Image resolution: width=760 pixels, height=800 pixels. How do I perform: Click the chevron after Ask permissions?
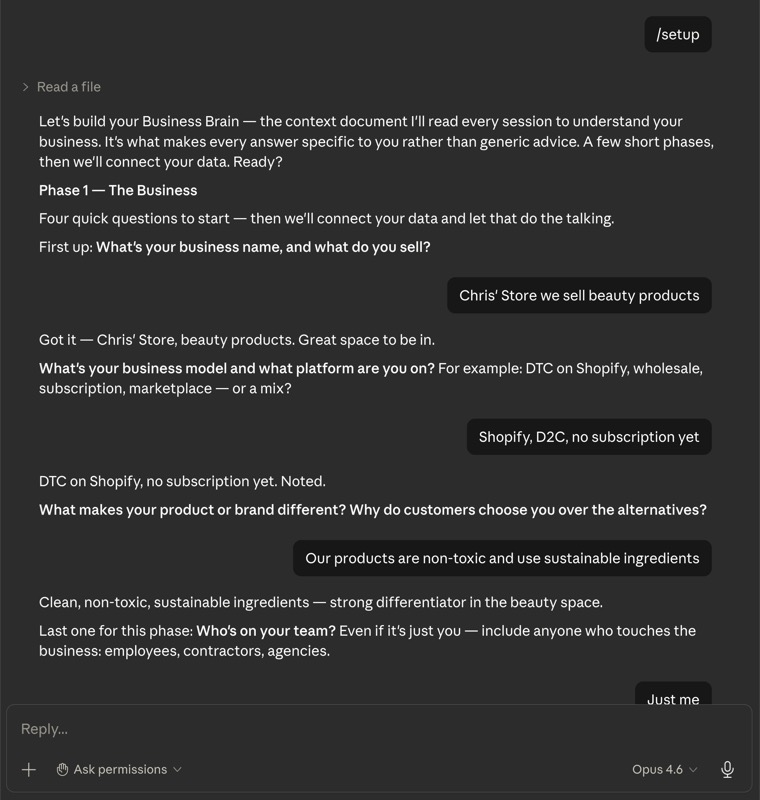[176, 769]
